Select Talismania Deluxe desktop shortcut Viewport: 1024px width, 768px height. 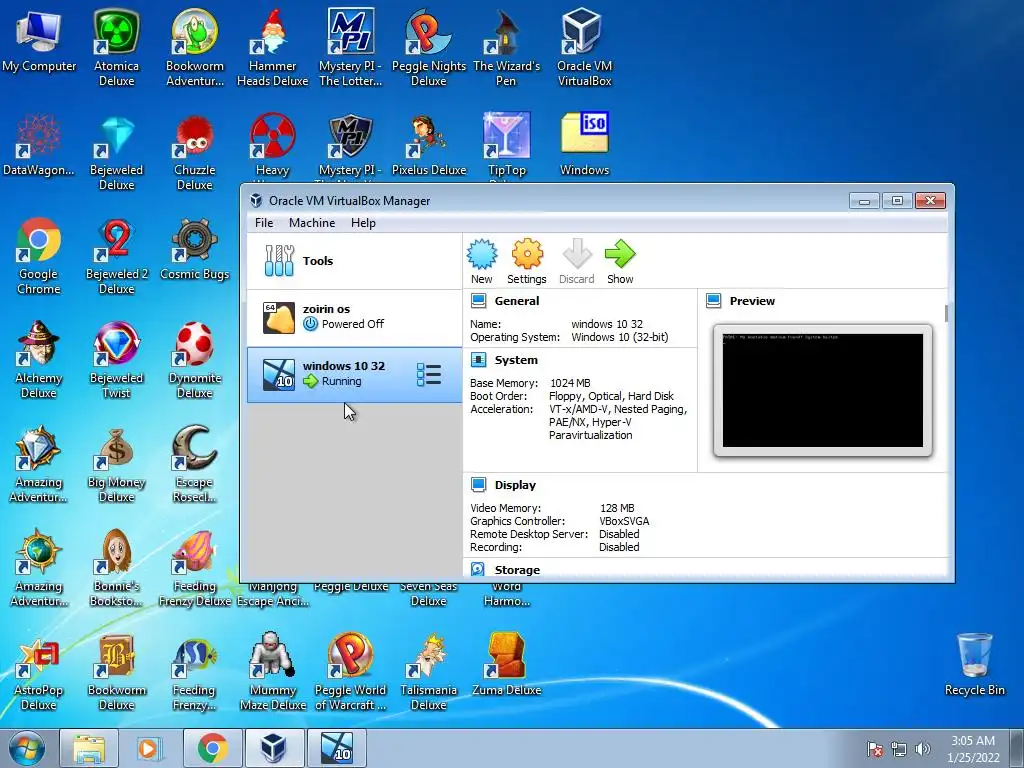tap(428, 672)
